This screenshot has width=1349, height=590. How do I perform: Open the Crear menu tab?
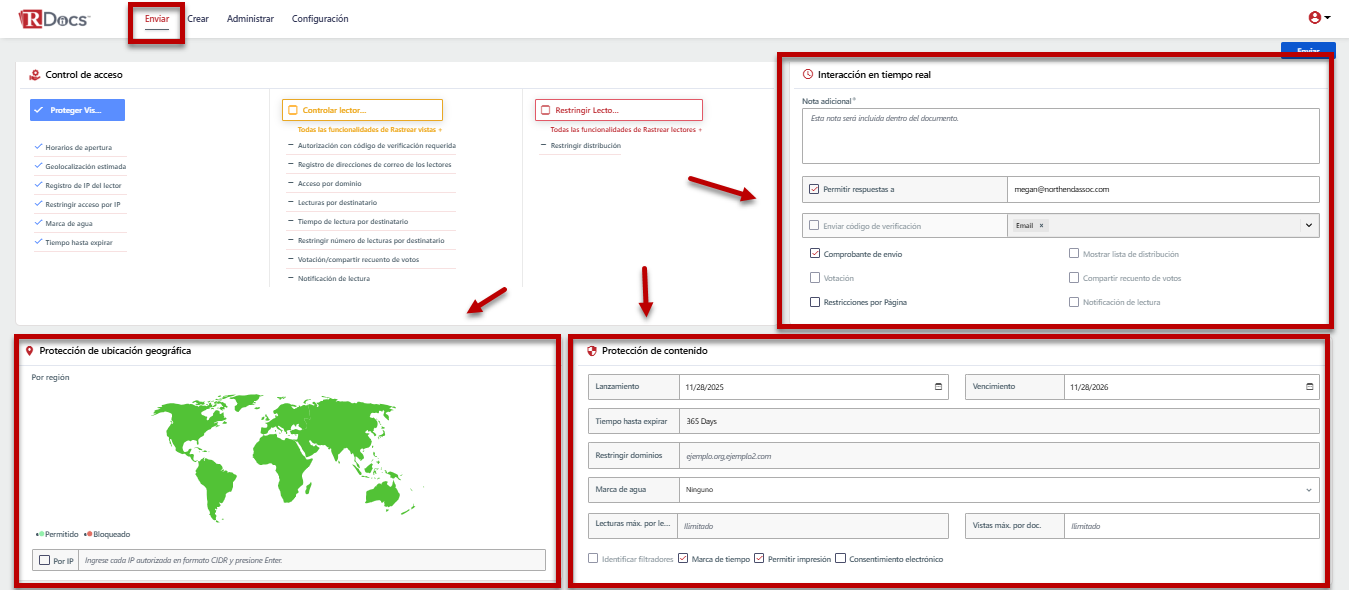click(x=198, y=19)
